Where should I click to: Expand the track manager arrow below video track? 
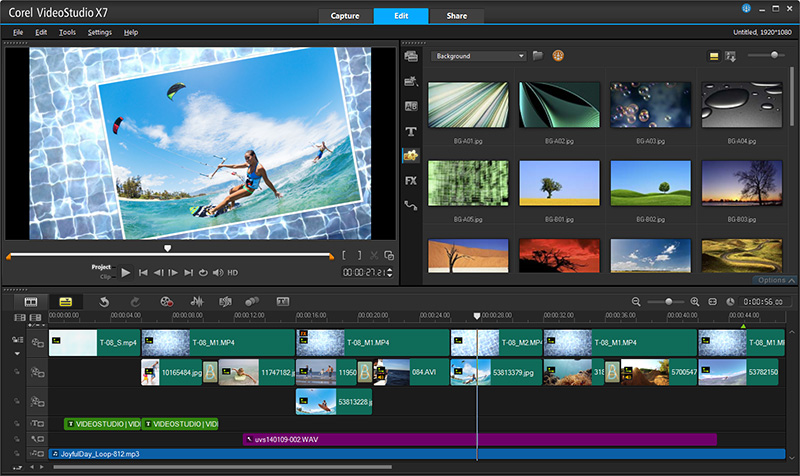point(17,352)
